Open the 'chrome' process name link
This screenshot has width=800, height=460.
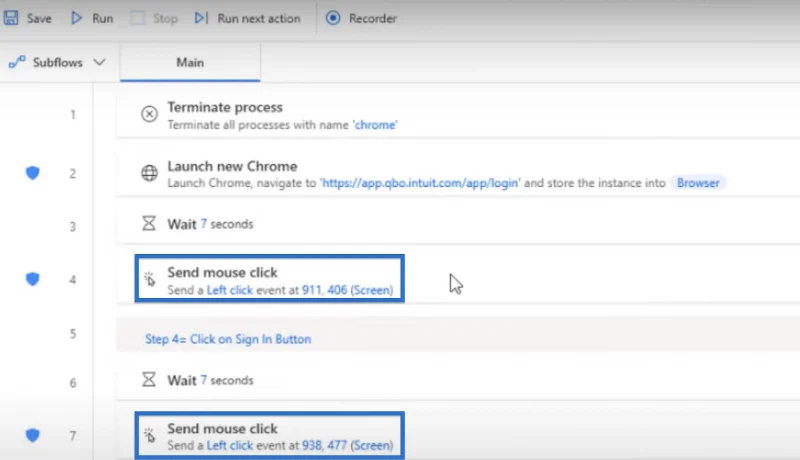[x=375, y=125]
